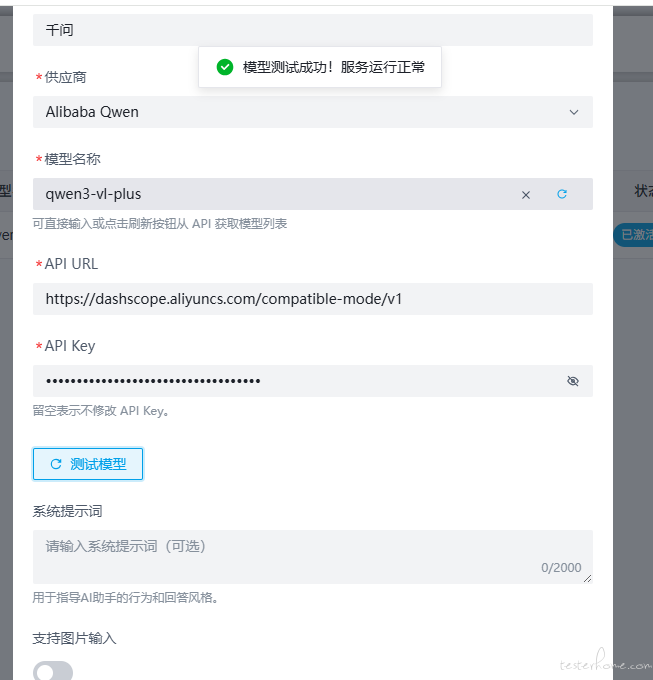Click the 0/2000 character counter
This screenshot has height=680, width=653.
(x=560, y=568)
